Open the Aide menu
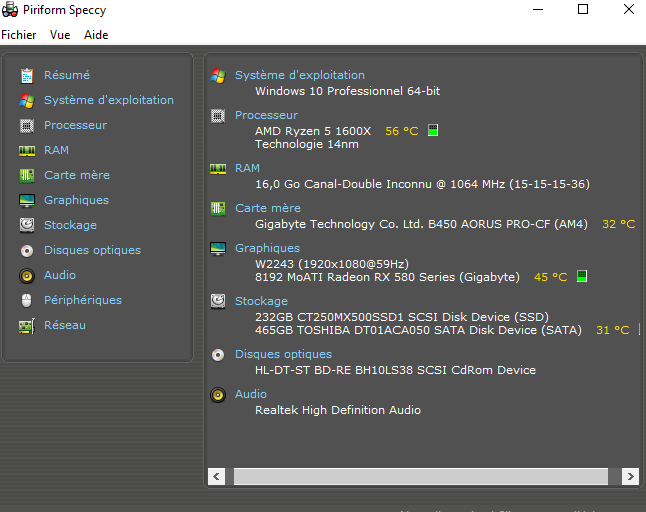Screen dimensions: 646x512 [96, 35]
